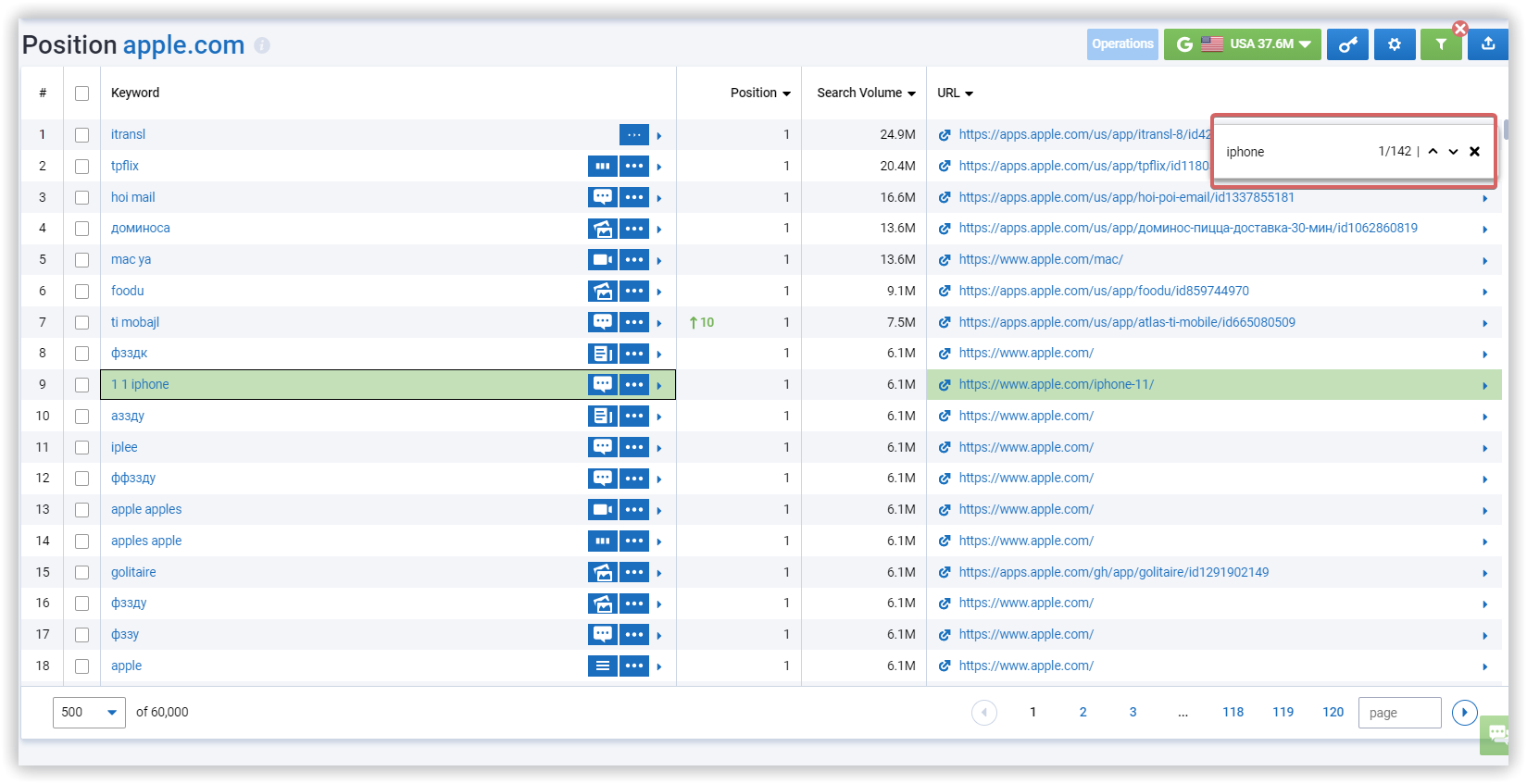Open the settings gear button
This screenshot has width=1527, height=784.
point(1395,44)
